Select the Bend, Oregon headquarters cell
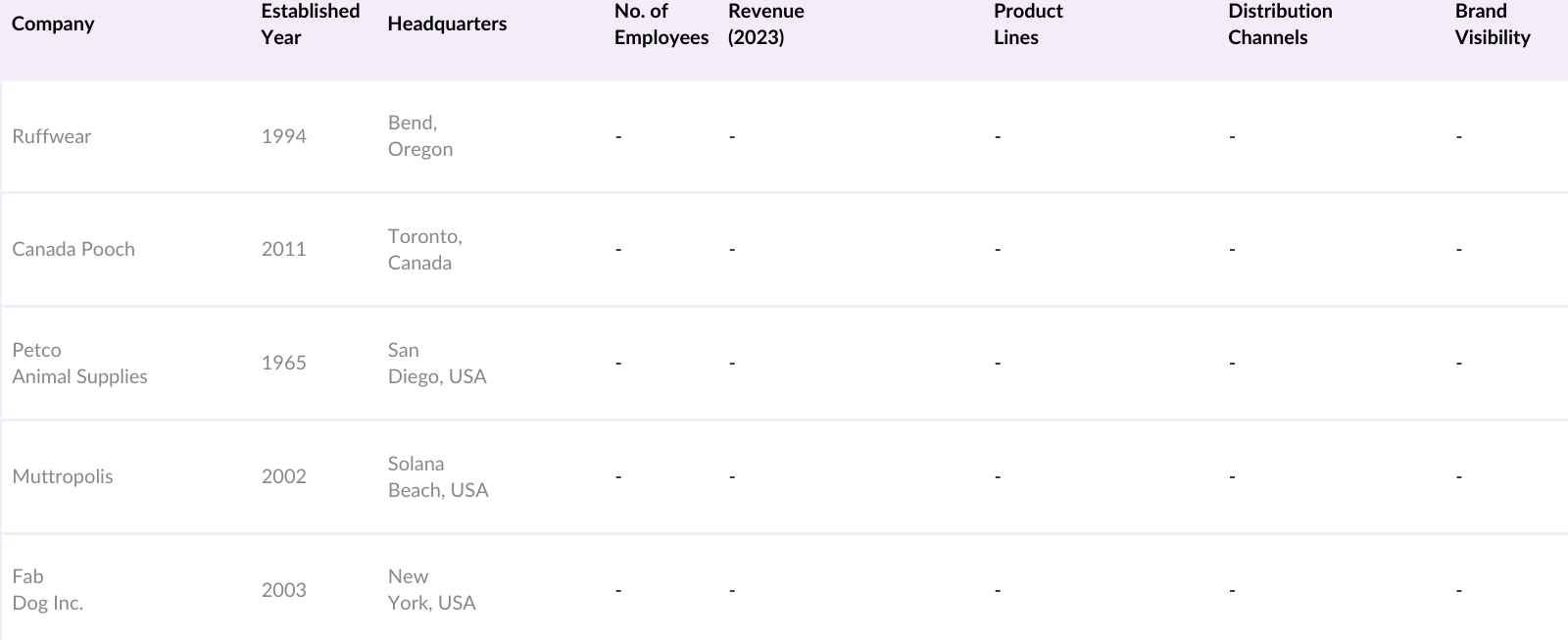This screenshot has width=1568, height=640. (419, 136)
